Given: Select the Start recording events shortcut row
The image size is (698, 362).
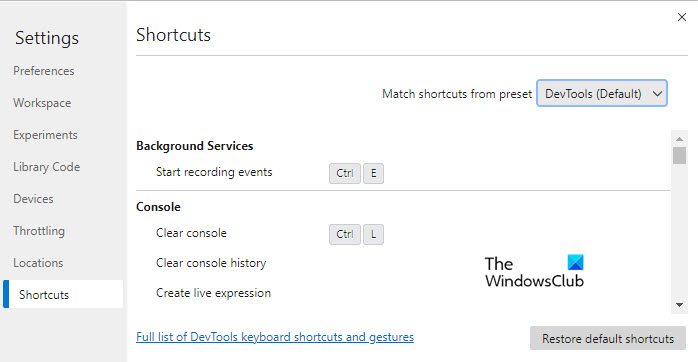Looking at the screenshot, I should point(403,173).
